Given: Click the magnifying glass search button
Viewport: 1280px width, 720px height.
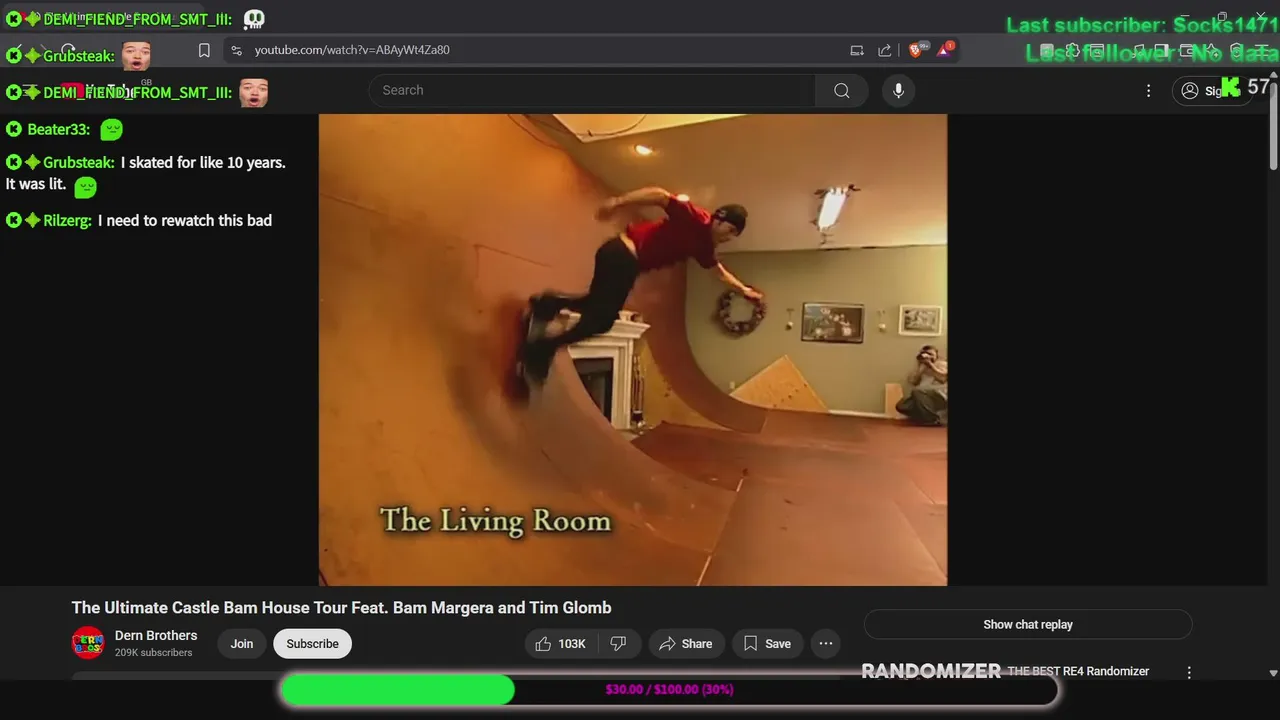Looking at the screenshot, I should (842, 90).
